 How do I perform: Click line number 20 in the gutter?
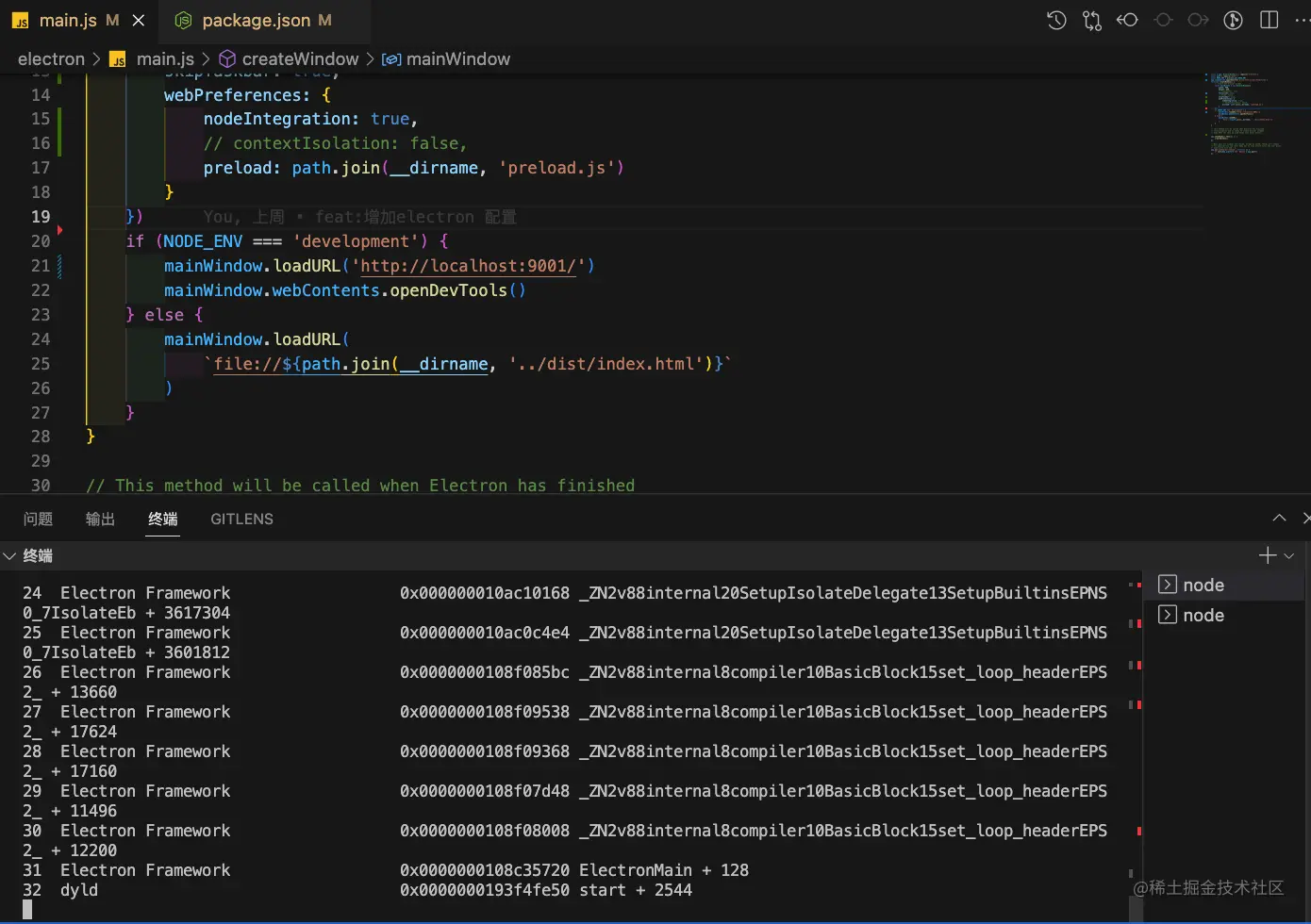point(41,241)
